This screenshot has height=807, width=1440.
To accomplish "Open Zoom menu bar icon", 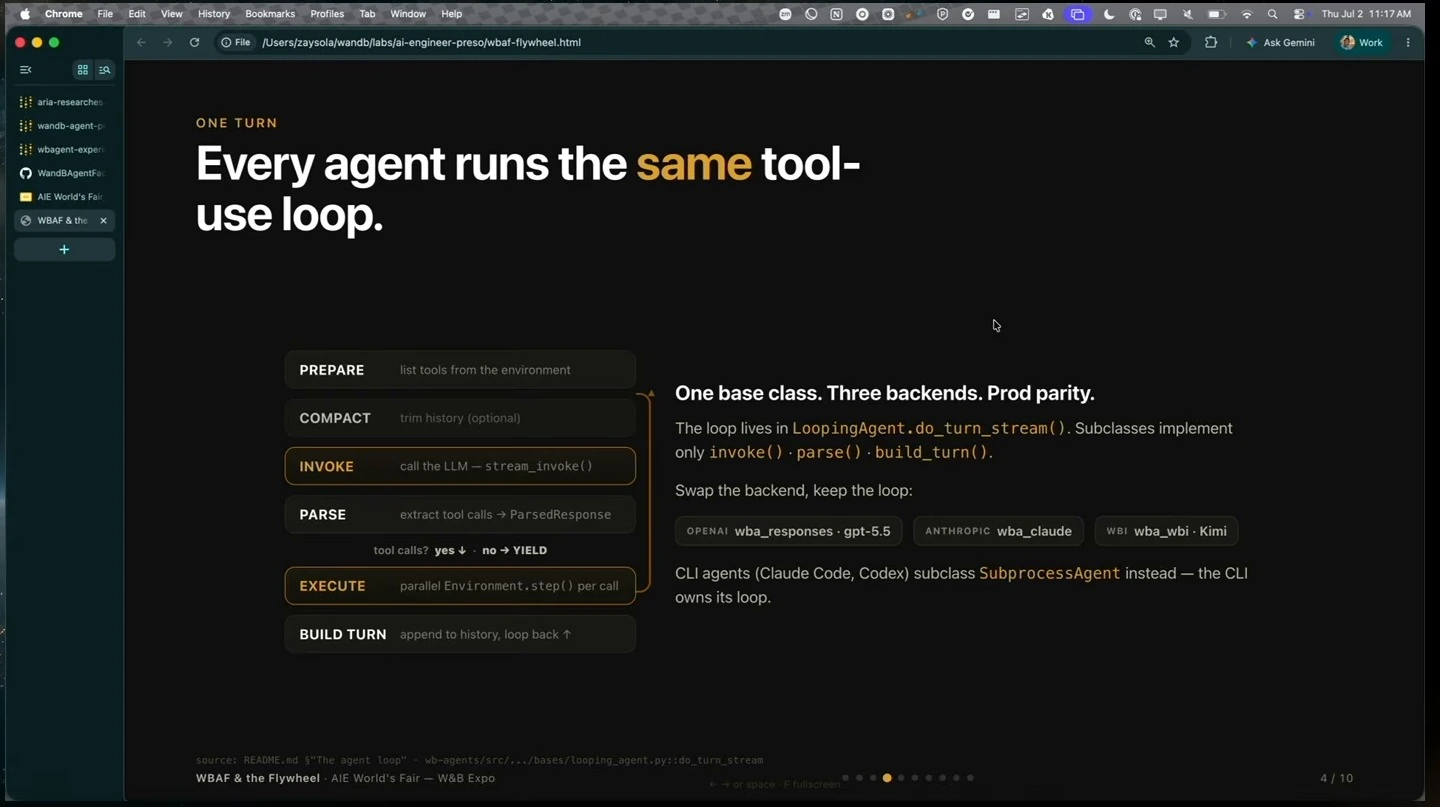I will click(x=786, y=14).
